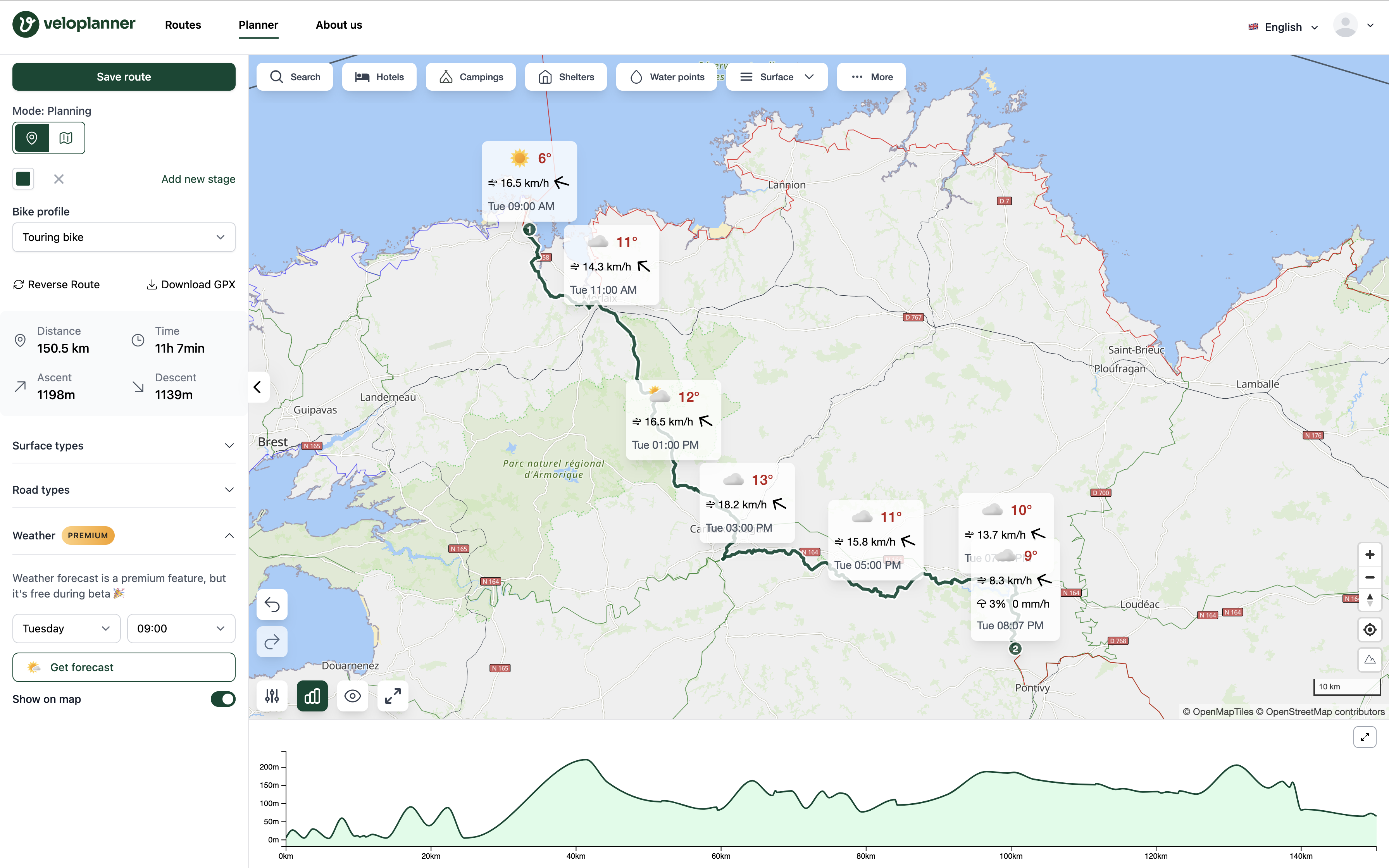Open the About us page
The height and width of the screenshot is (868, 1389).
click(x=339, y=25)
